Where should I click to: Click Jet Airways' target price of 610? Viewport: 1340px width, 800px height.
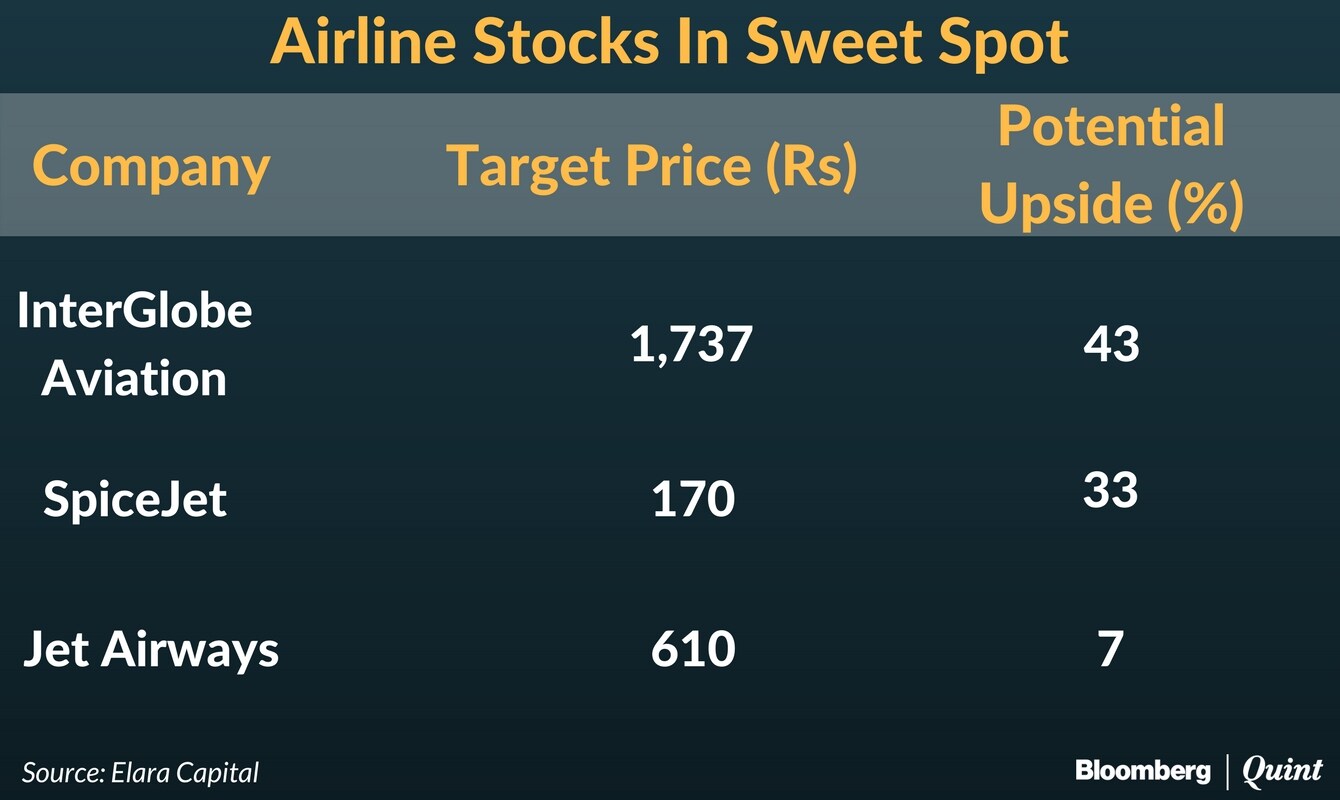tap(693, 650)
